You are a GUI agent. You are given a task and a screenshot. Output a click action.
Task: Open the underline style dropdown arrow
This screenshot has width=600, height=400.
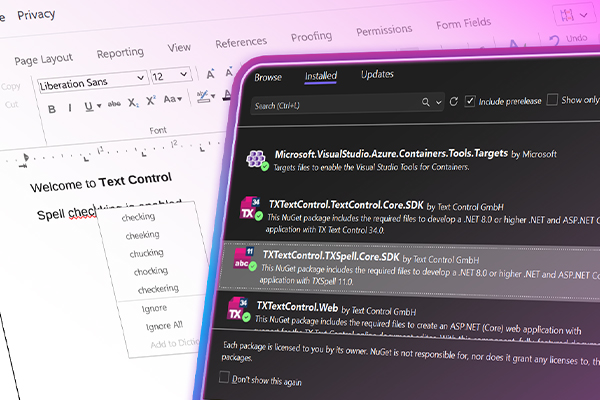98,106
